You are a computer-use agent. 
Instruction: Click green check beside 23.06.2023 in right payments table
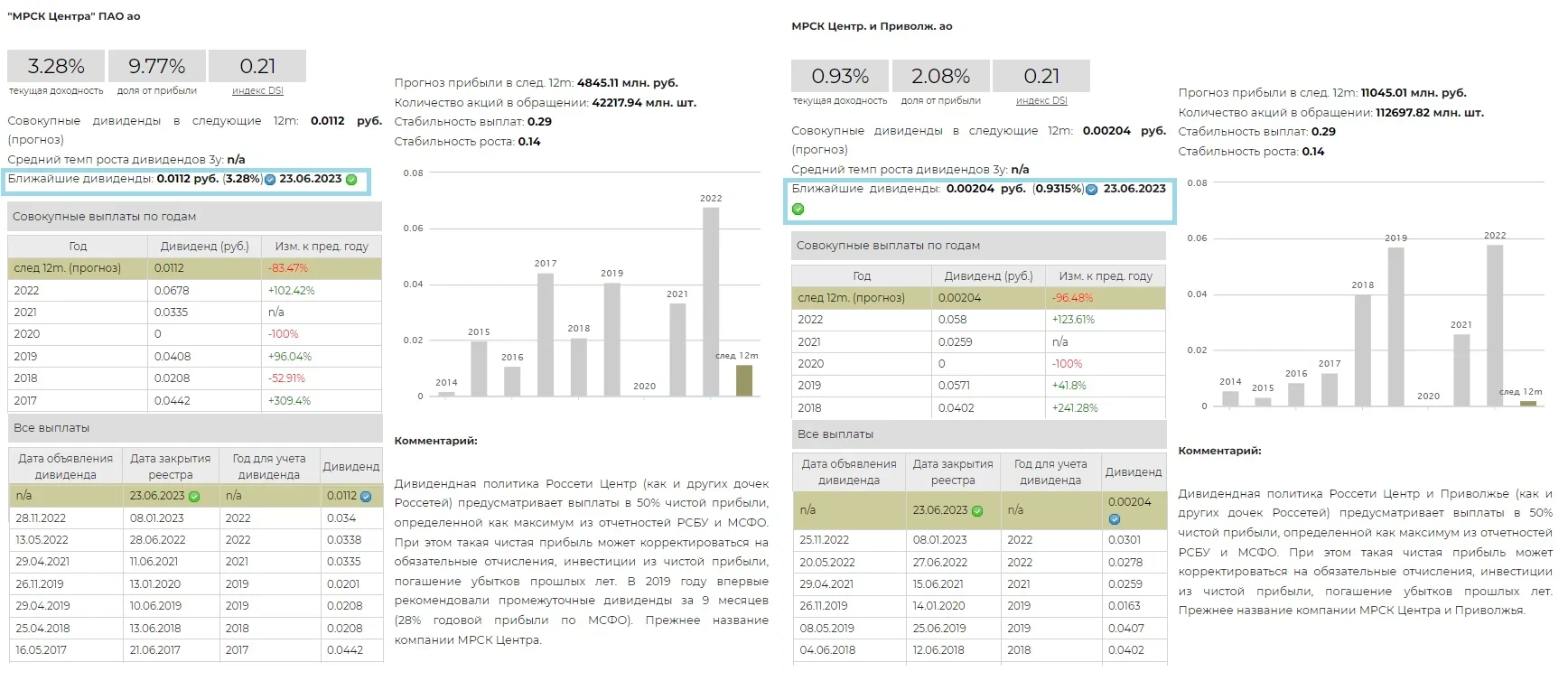point(977,511)
